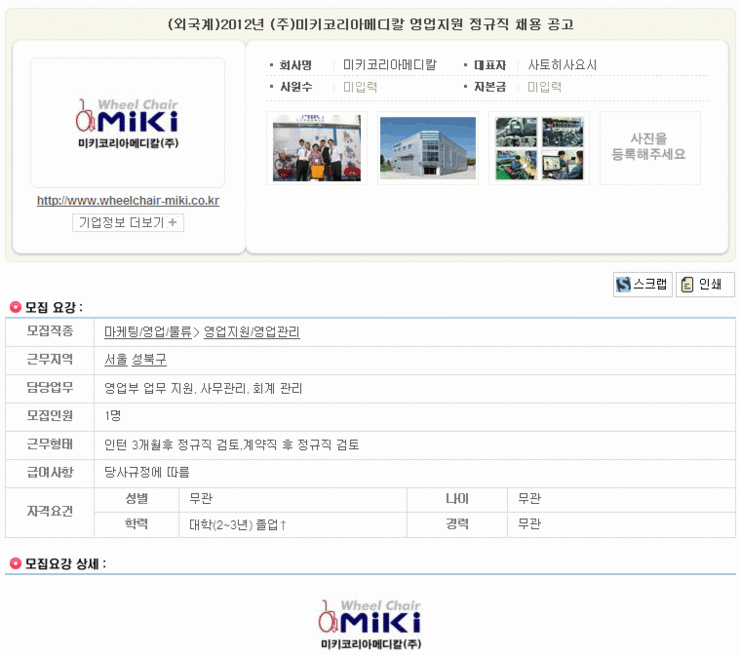Open the wheelchair-miki.co.kr website link
This screenshot has width=740, height=655.
pos(128,200)
